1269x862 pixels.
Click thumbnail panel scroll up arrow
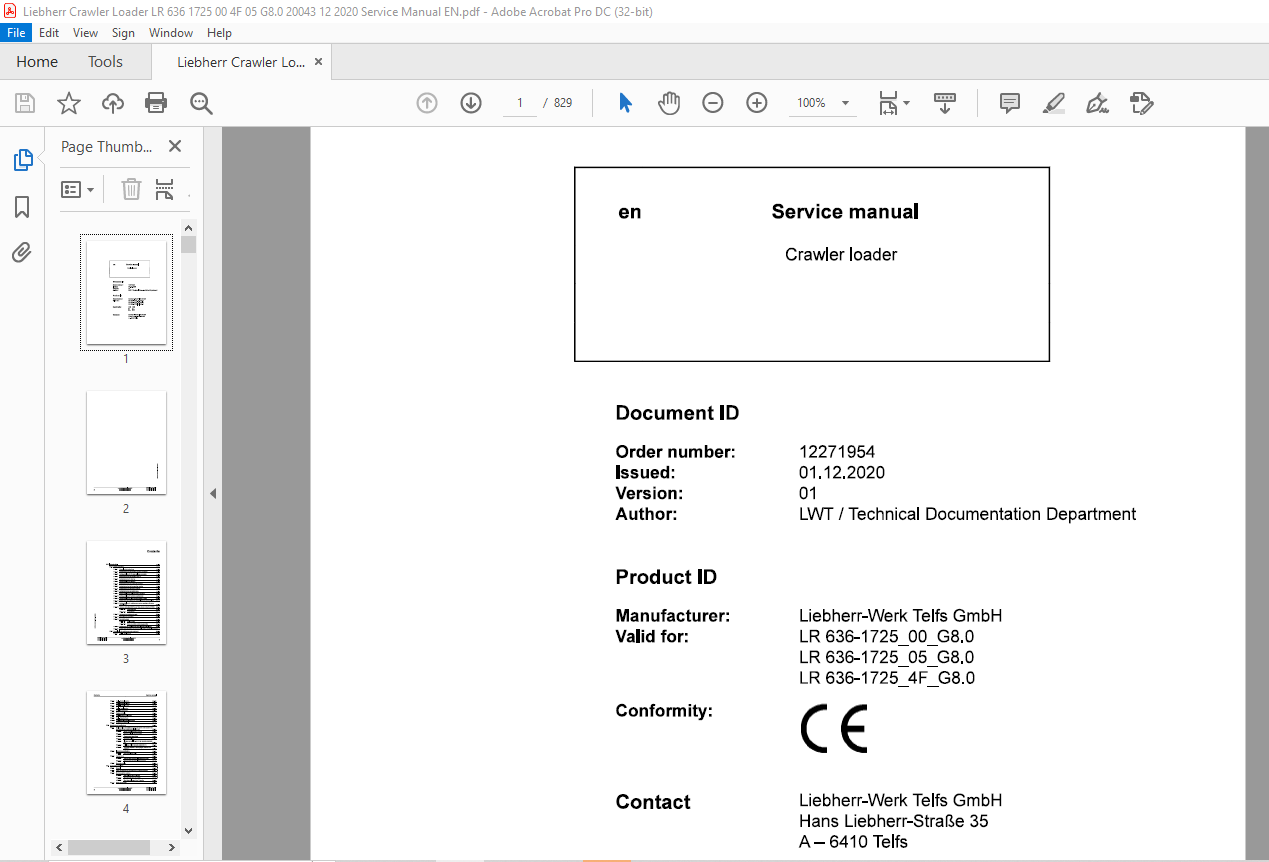(189, 227)
